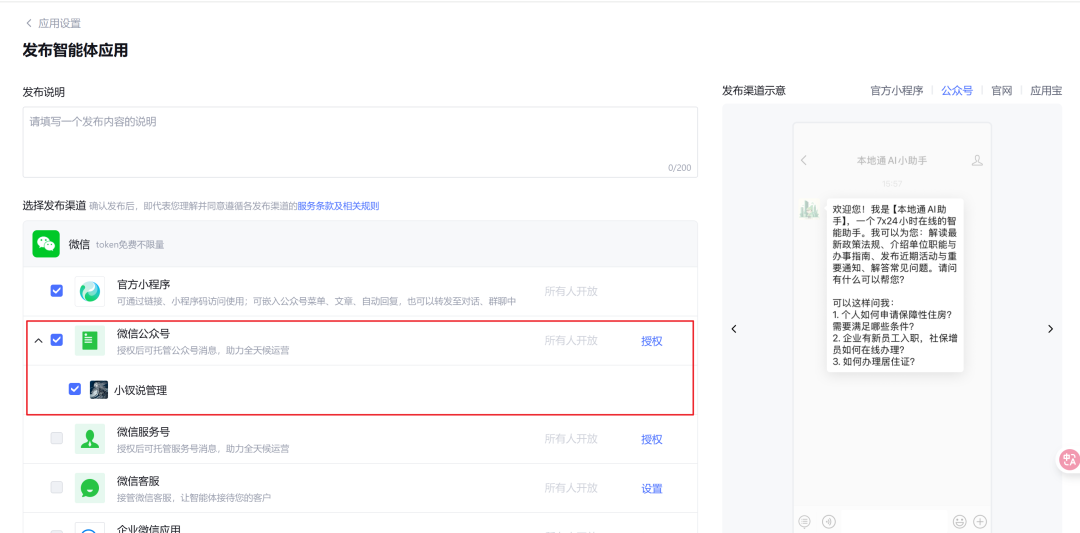Click the green WeChat logo icon
1080x533 pixels.
46,244
